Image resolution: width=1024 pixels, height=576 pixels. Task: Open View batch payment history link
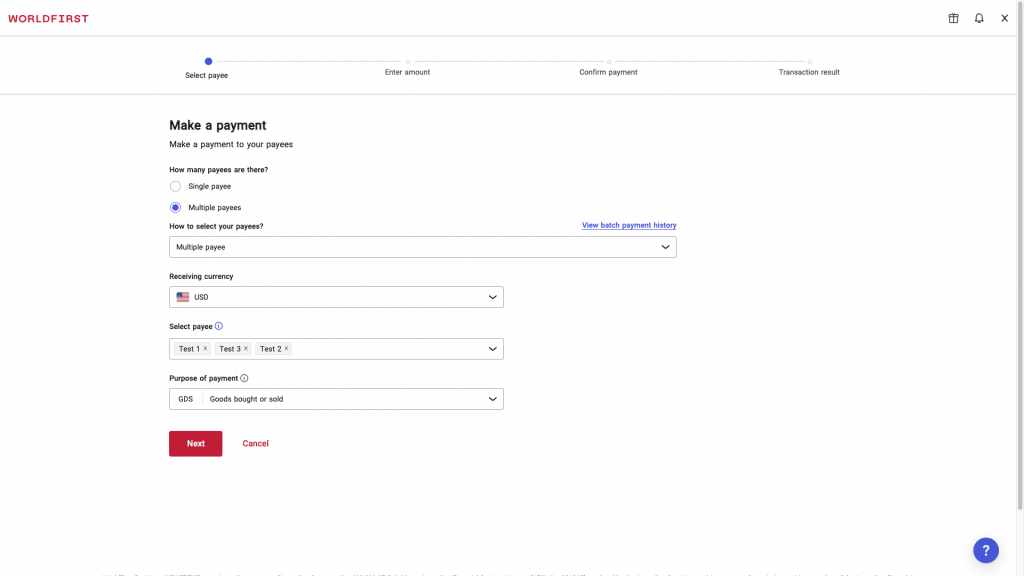629,225
